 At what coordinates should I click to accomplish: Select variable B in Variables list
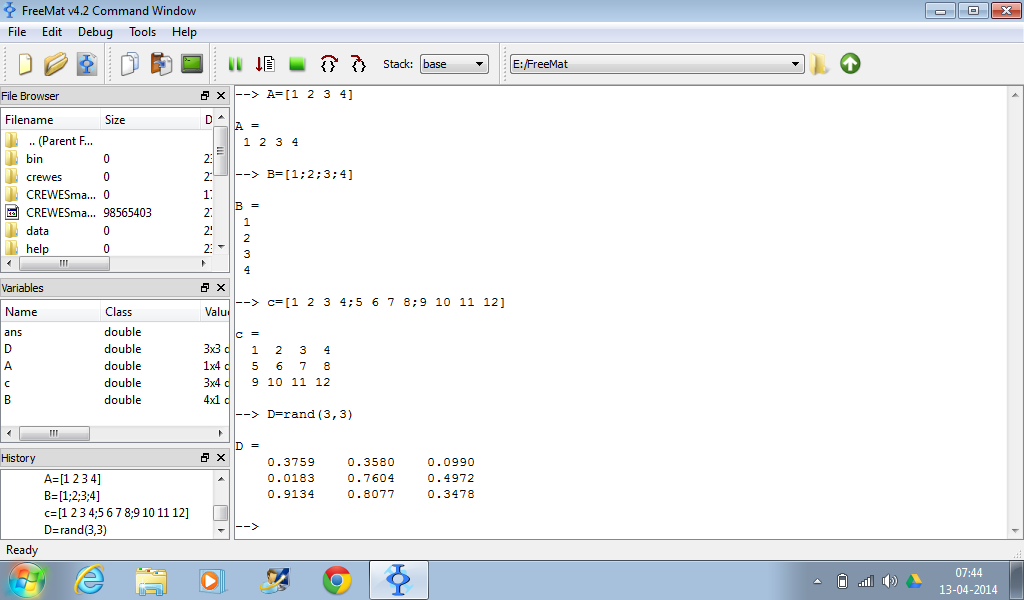(115, 400)
